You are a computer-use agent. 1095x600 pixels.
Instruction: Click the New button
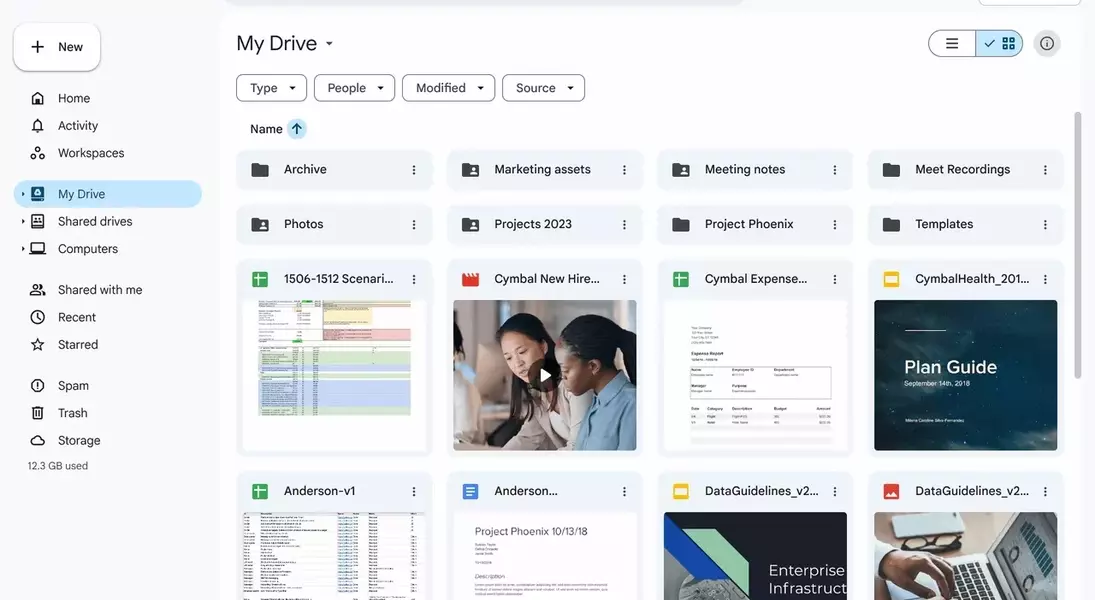click(x=57, y=47)
